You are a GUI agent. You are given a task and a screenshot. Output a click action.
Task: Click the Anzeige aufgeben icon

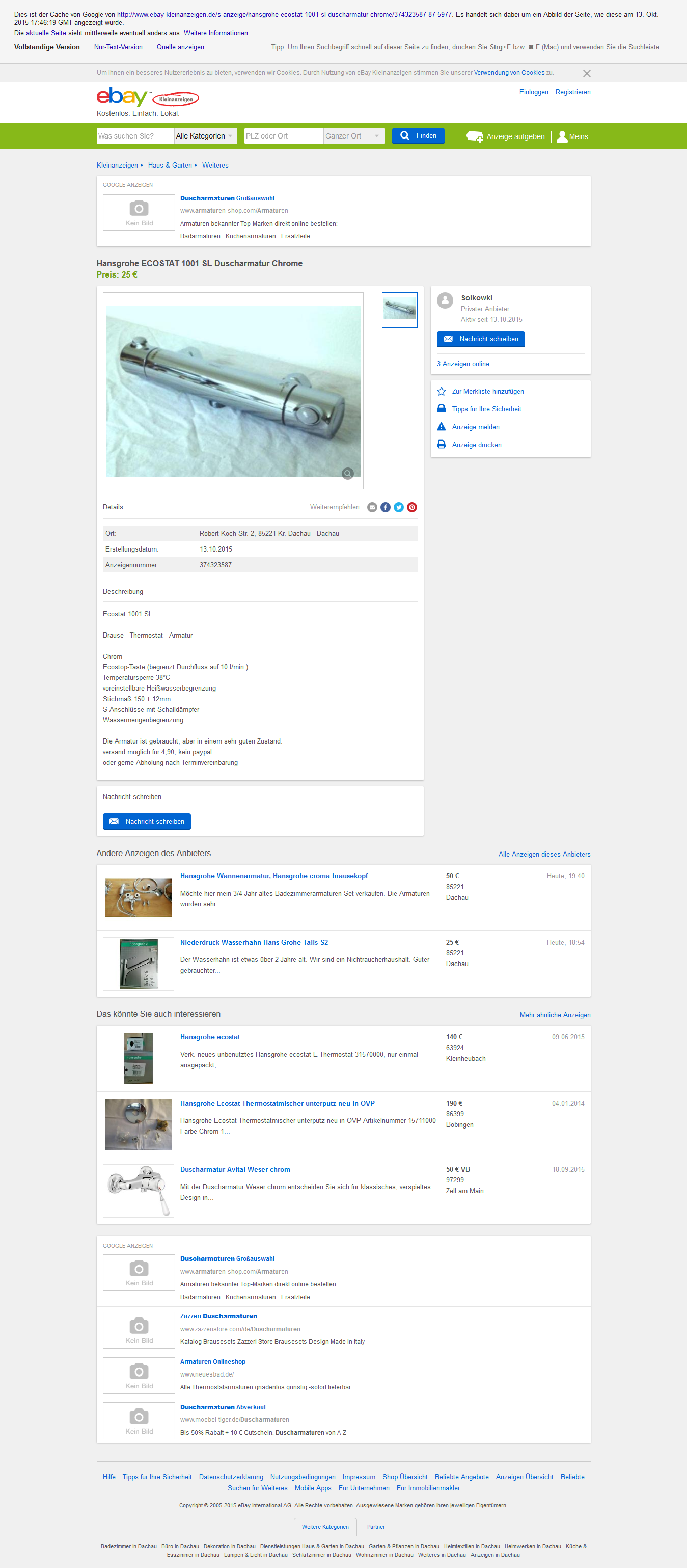tap(475, 136)
